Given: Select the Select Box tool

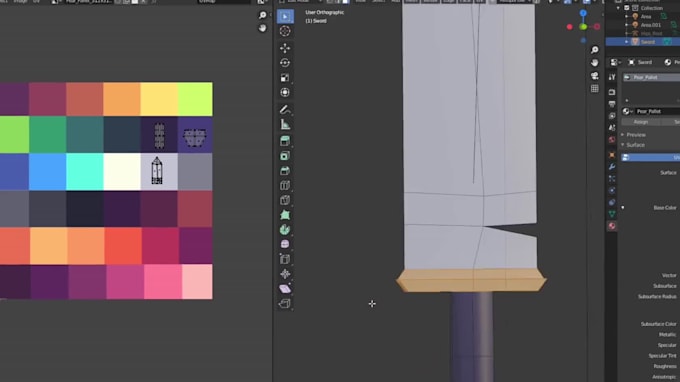Looking at the screenshot, I should coord(285,16).
